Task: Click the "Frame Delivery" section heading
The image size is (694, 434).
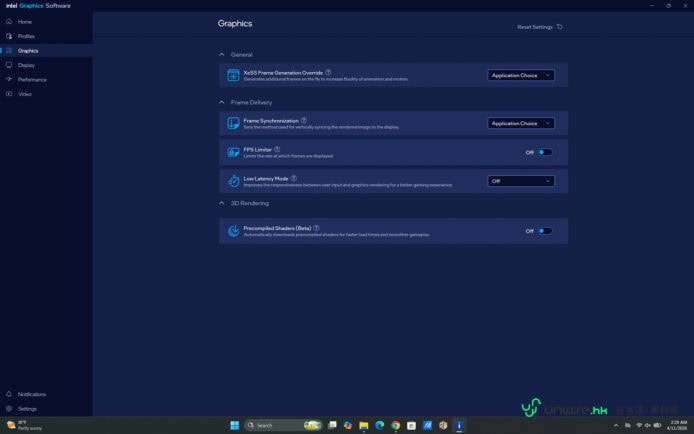Action: 251,103
